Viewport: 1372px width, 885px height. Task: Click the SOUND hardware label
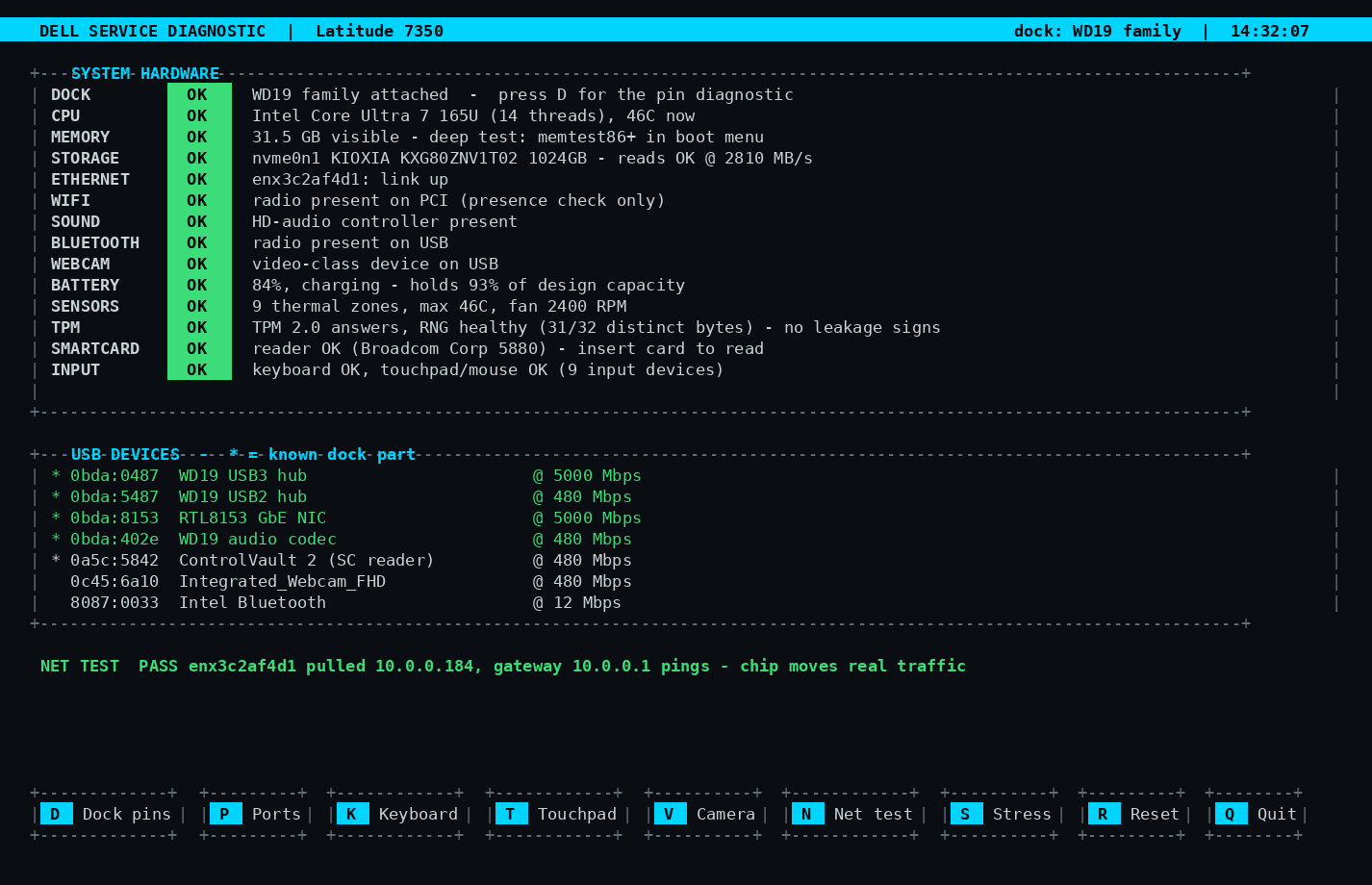pyautogui.click(x=76, y=221)
